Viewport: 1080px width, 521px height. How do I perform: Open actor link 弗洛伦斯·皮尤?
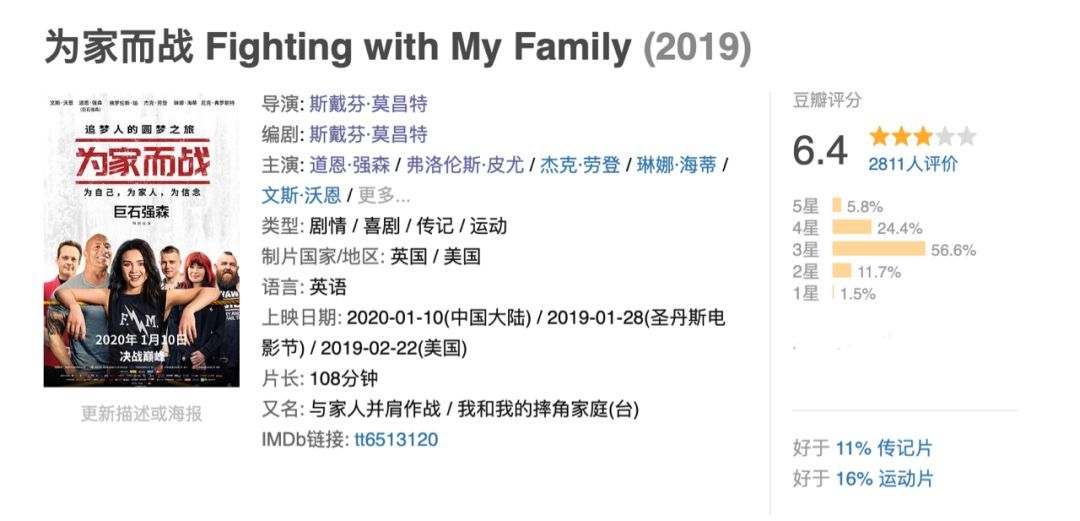[465, 165]
